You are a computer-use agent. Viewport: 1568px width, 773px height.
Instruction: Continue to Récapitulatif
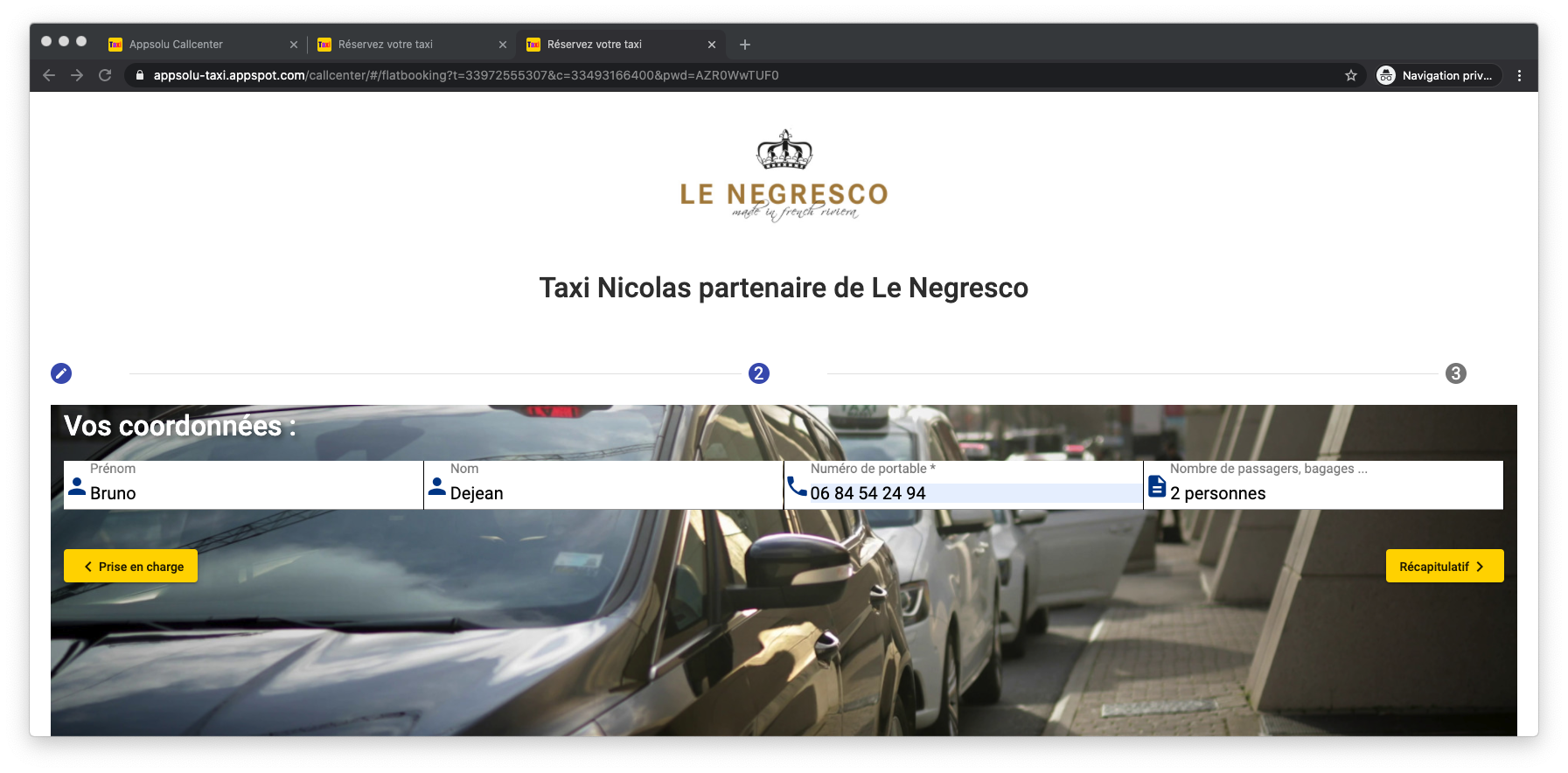pos(1445,566)
